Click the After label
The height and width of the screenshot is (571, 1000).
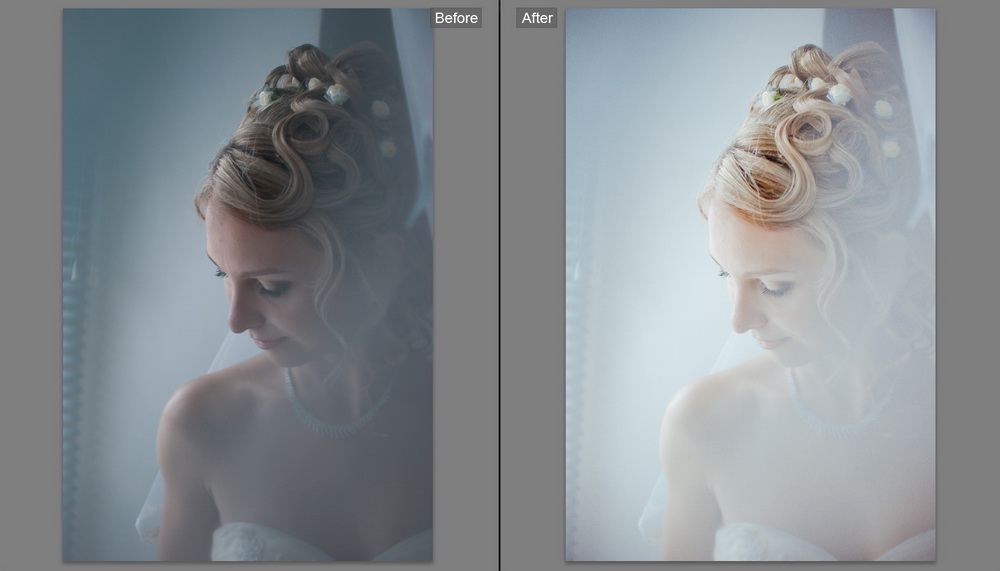[537, 18]
